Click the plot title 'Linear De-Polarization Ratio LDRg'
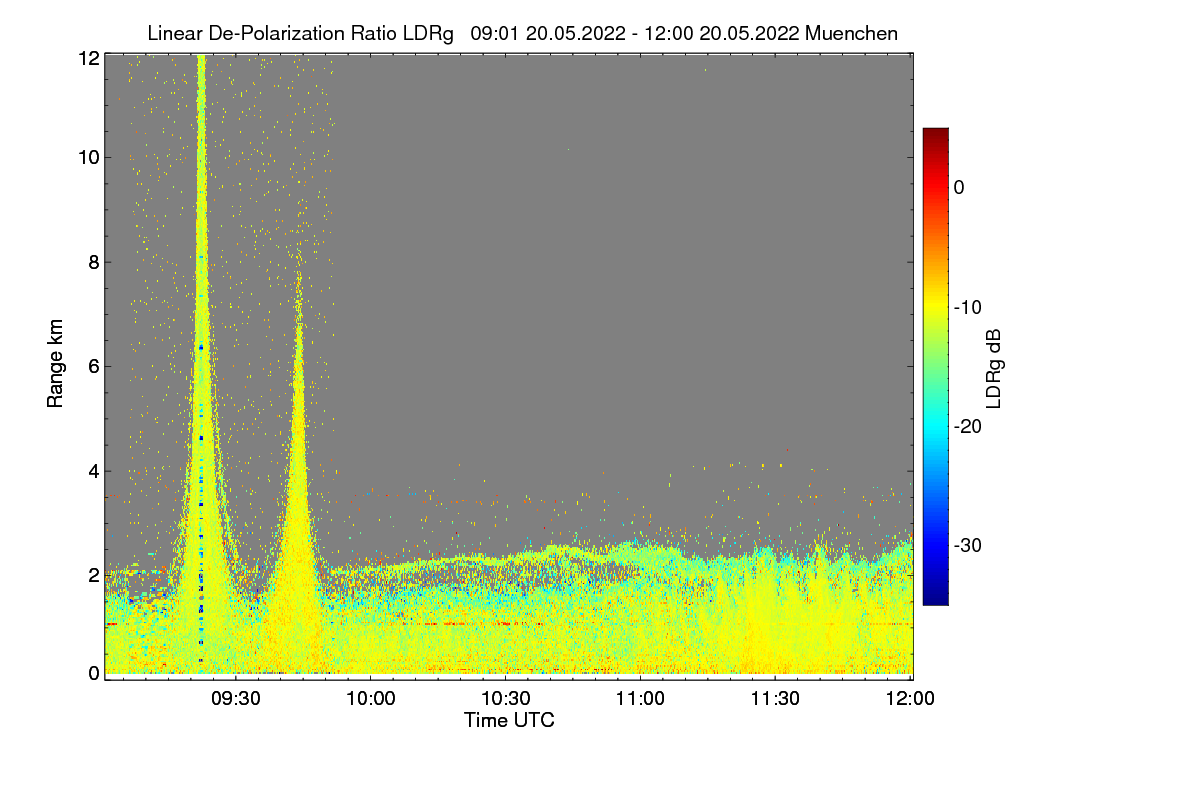This screenshot has height=800, width=1200. coord(300,33)
